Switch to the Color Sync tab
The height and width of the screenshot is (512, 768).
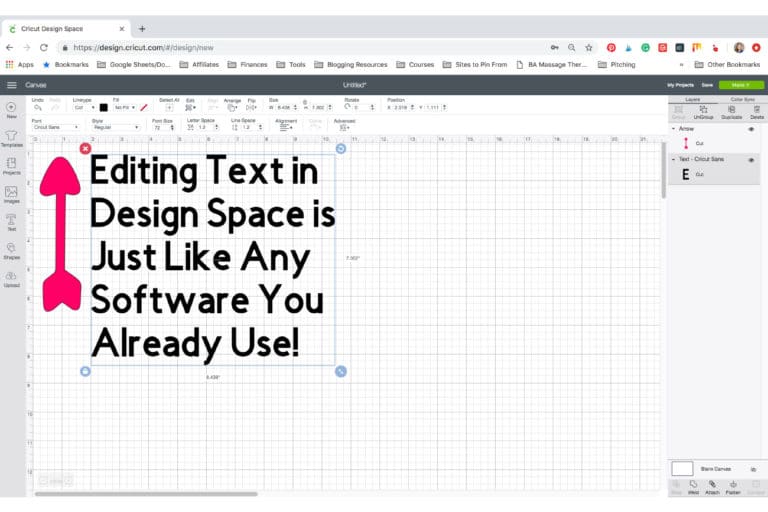(x=742, y=99)
